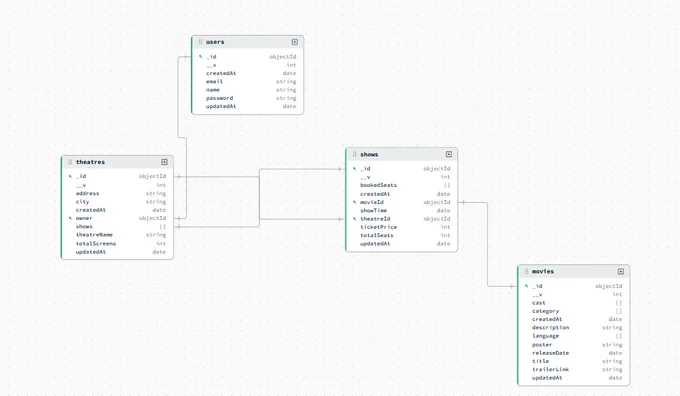
Task: Click the key icon beside users _id
Action: coord(200,56)
